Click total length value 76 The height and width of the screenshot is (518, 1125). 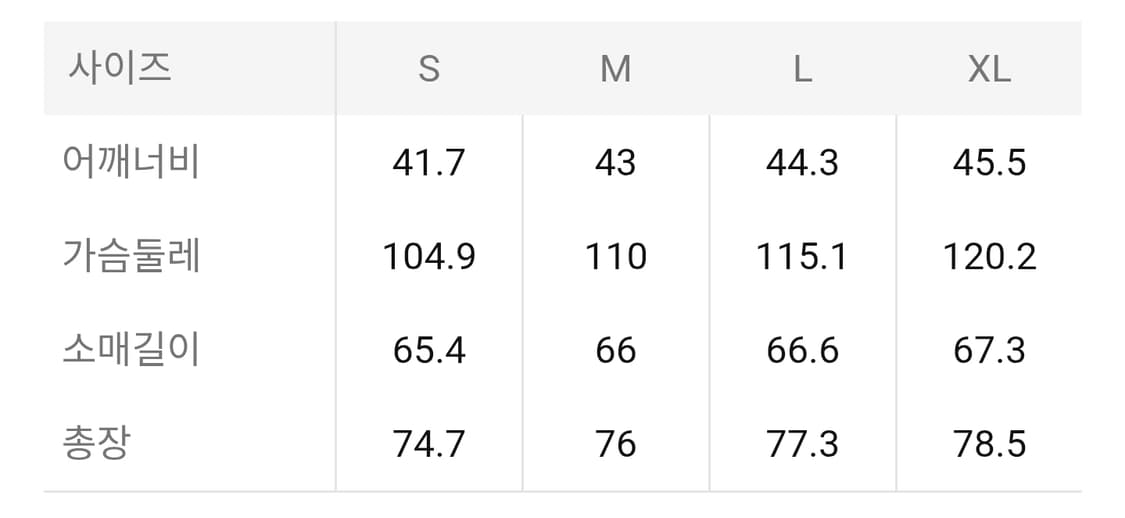pos(615,444)
